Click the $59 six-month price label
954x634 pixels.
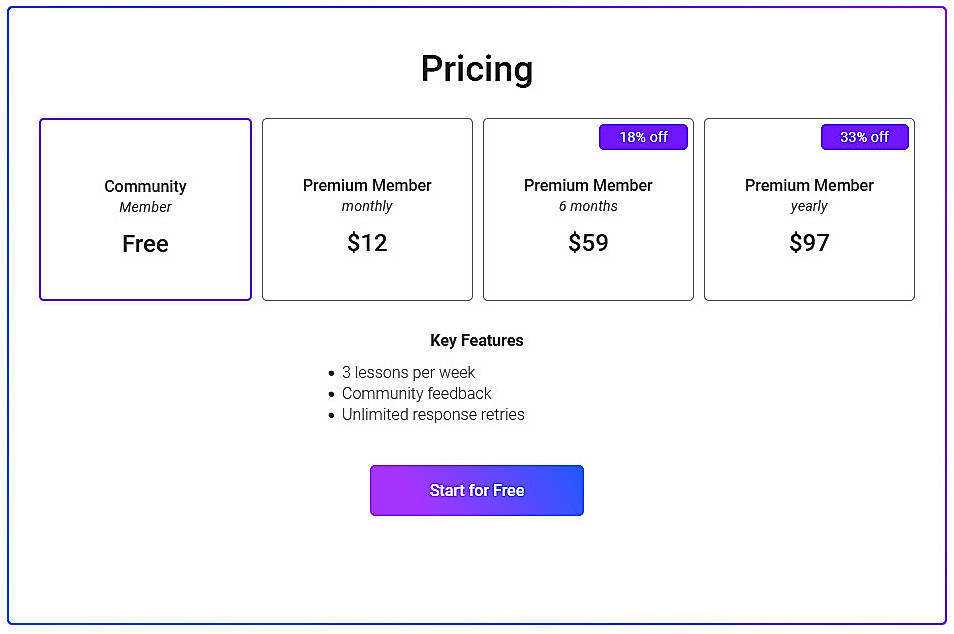pos(588,243)
